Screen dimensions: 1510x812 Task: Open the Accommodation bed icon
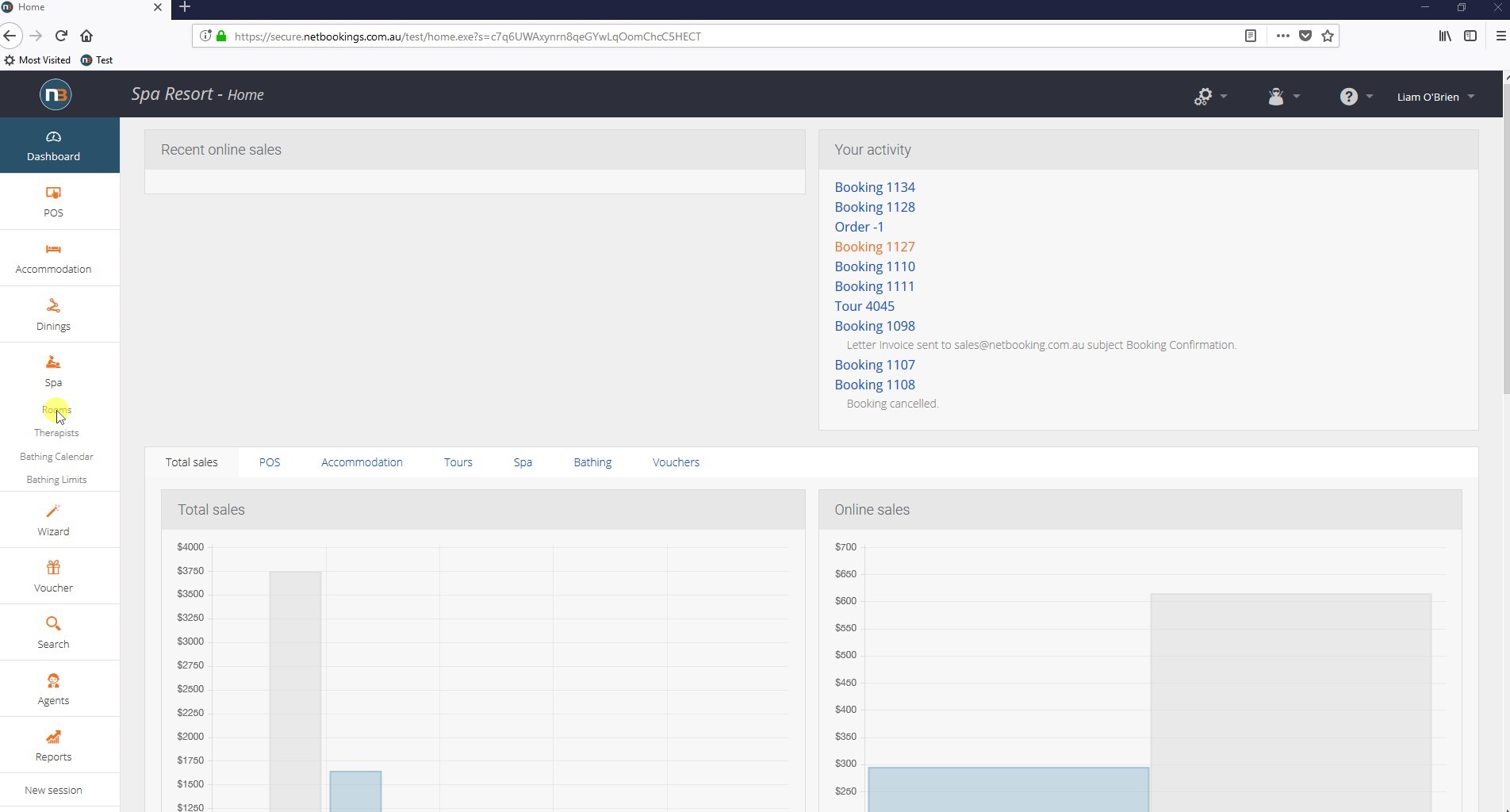53,250
